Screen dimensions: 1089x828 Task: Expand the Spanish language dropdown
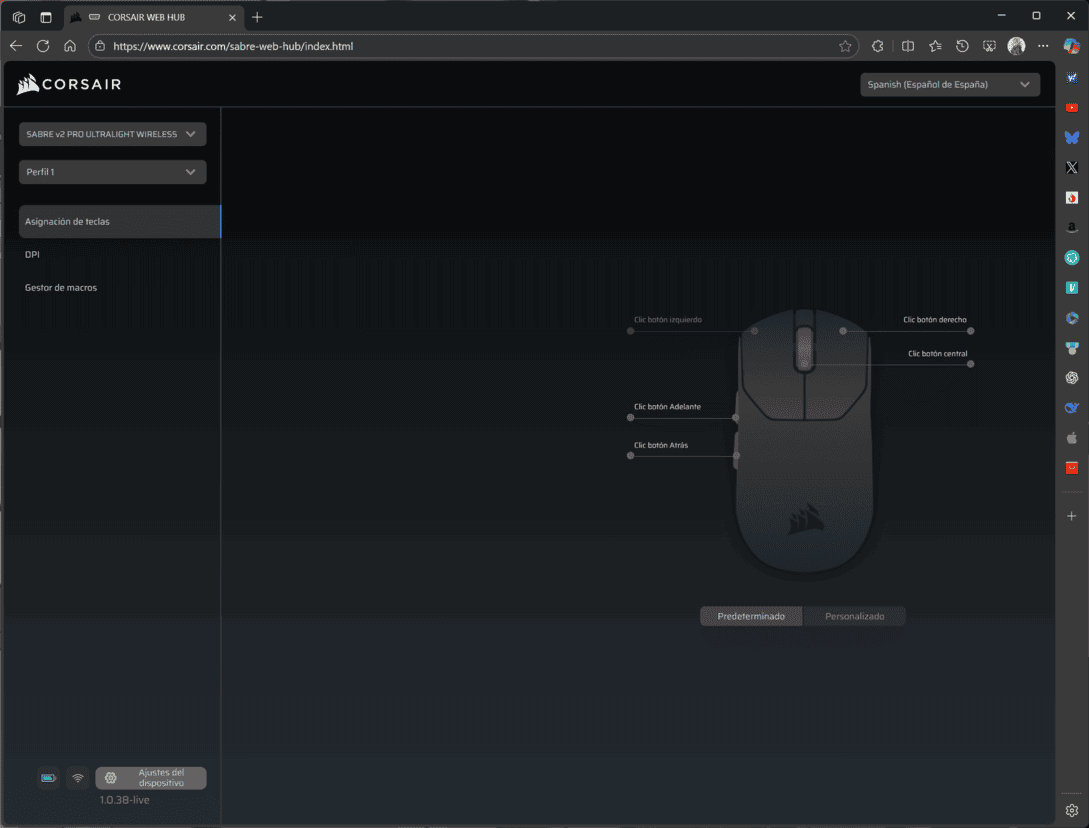pyautogui.click(x=949, y=85)
